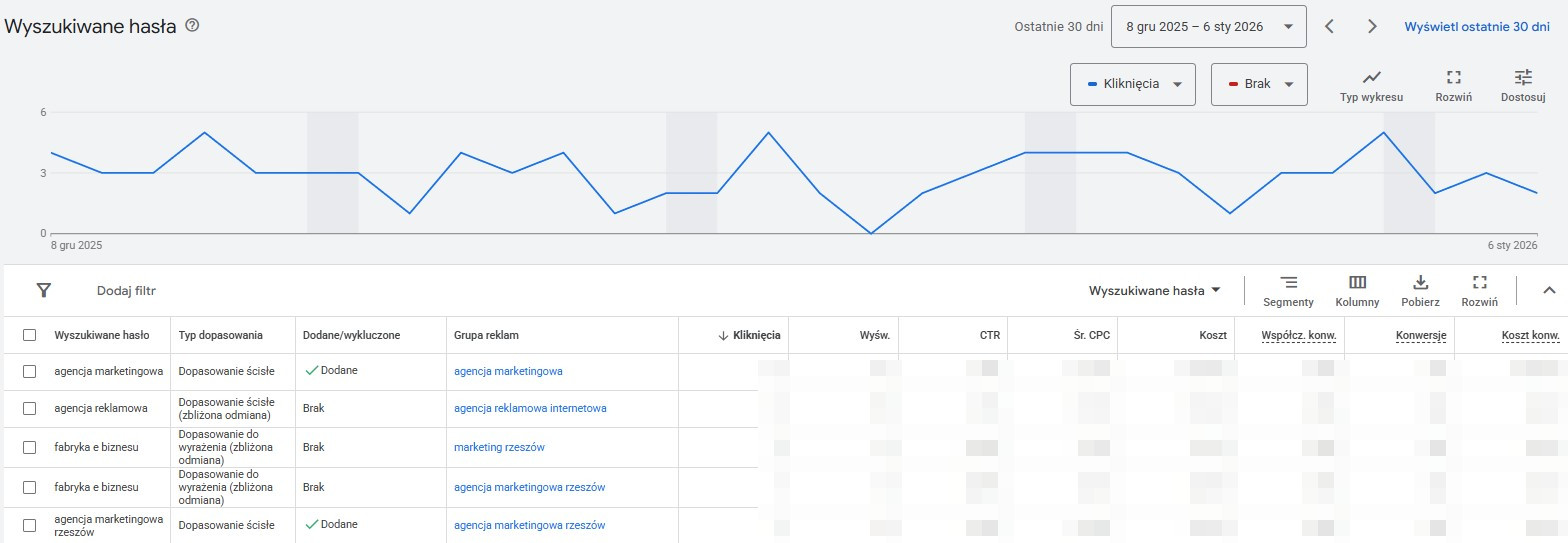Open the Typ wykresu chart type icon
Screen dimensions: 1568x543
pos(1371,78)
